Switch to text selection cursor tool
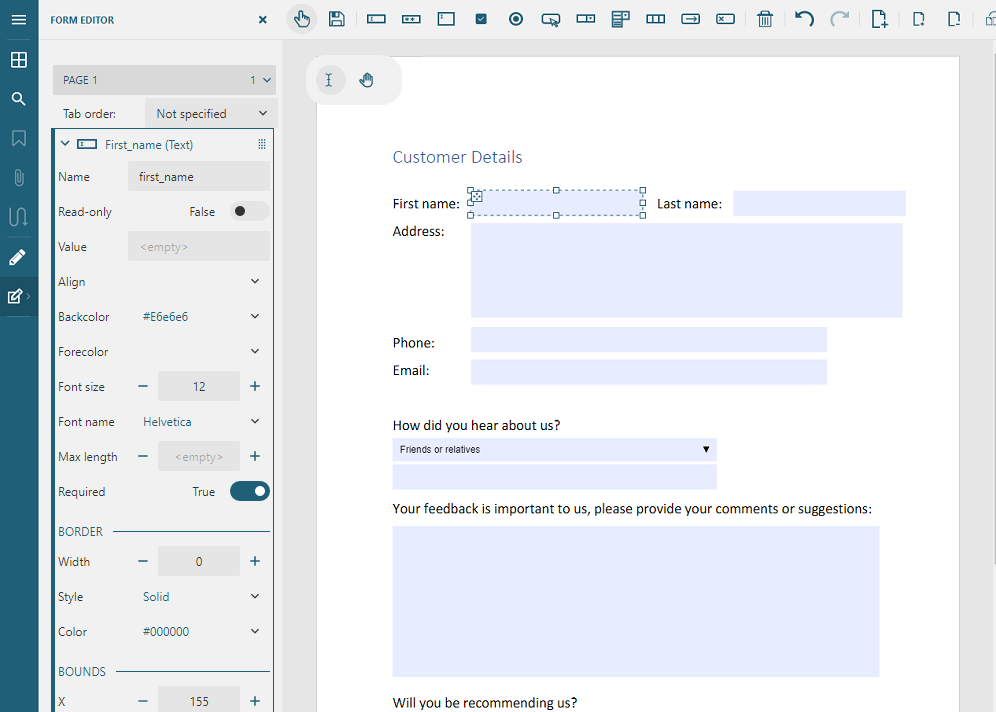This screenshot has width=996, height=712. pos(329,80)
